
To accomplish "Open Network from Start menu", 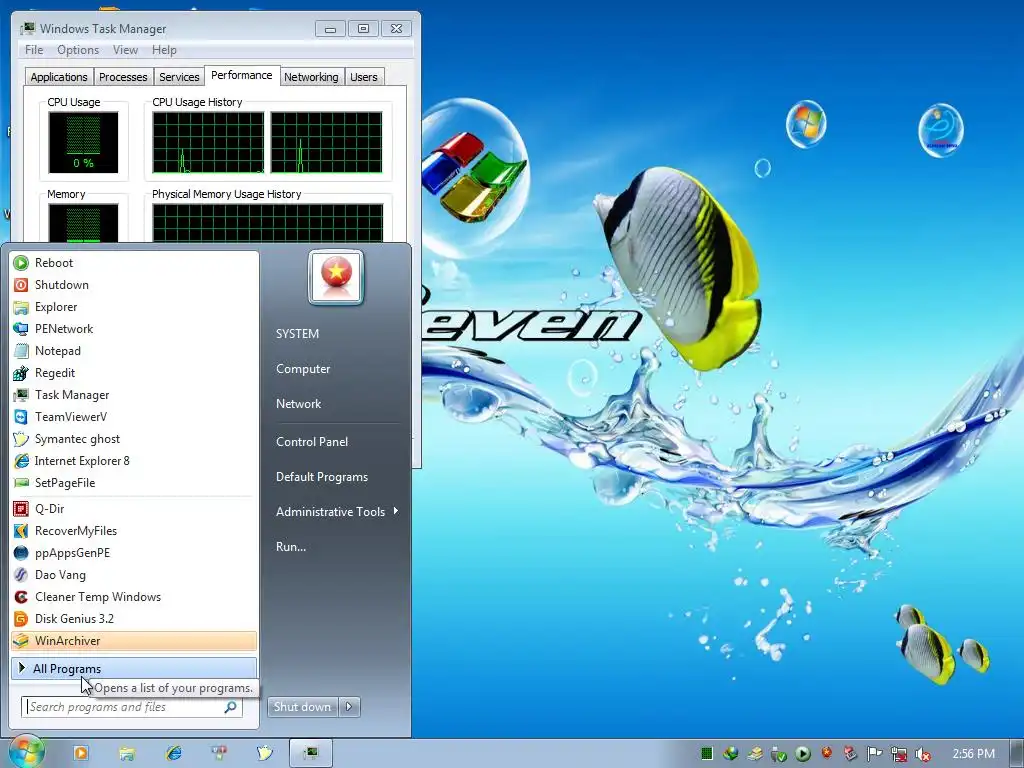I will (298, 404).
